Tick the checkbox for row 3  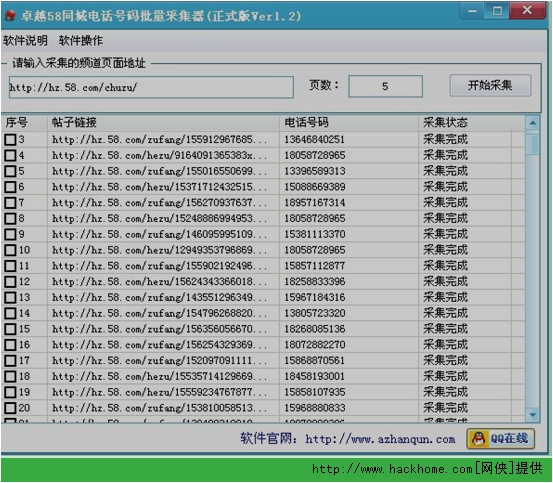point(10,140)
